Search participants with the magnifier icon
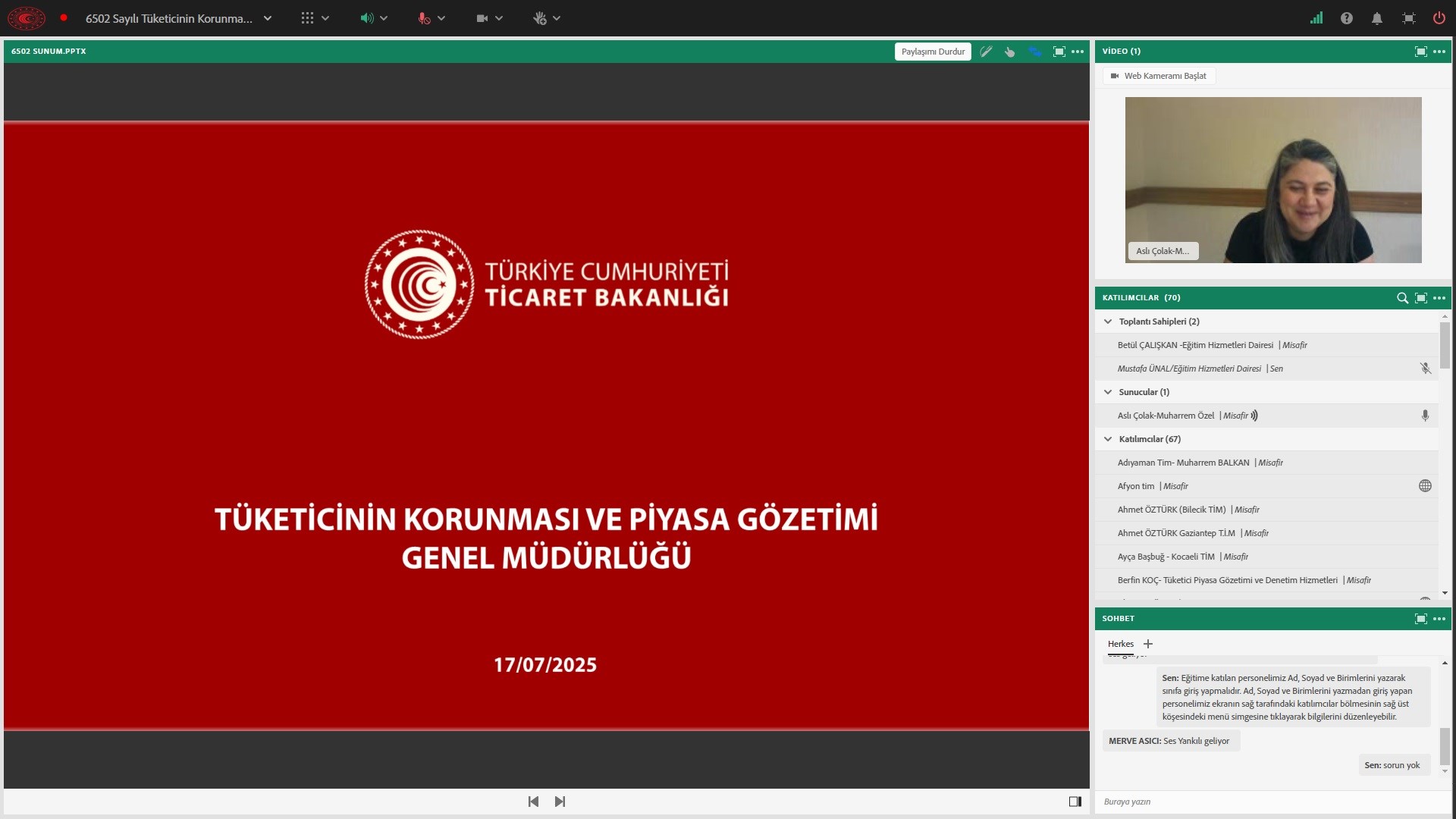The width and height of the screenshot is (1456, 819). point(1402,298)
